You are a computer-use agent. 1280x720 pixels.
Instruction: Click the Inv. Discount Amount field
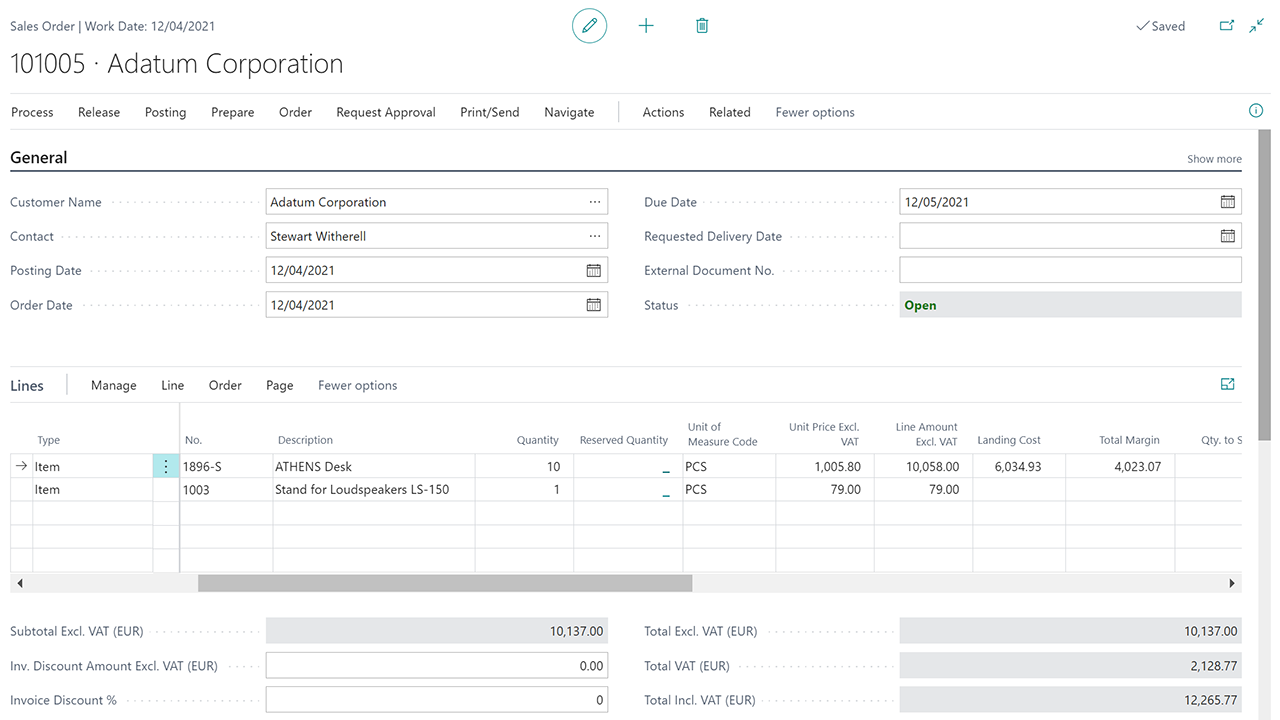(437, 666)
